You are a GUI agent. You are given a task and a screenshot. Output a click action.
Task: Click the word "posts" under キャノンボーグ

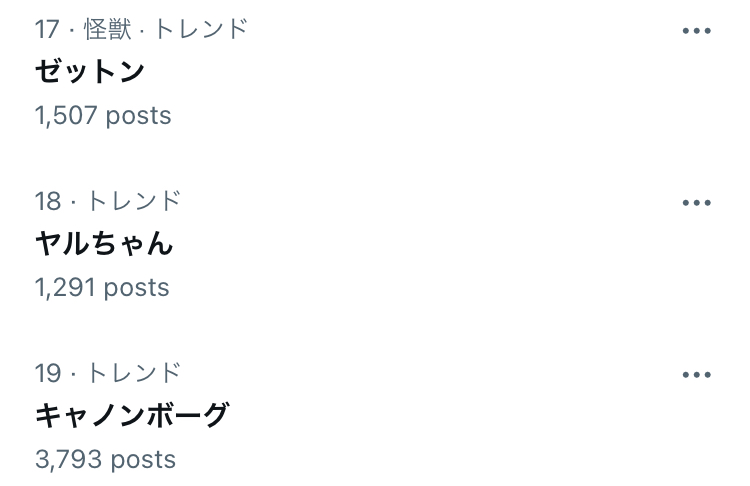pyautogui.click(x=143, y=460)
